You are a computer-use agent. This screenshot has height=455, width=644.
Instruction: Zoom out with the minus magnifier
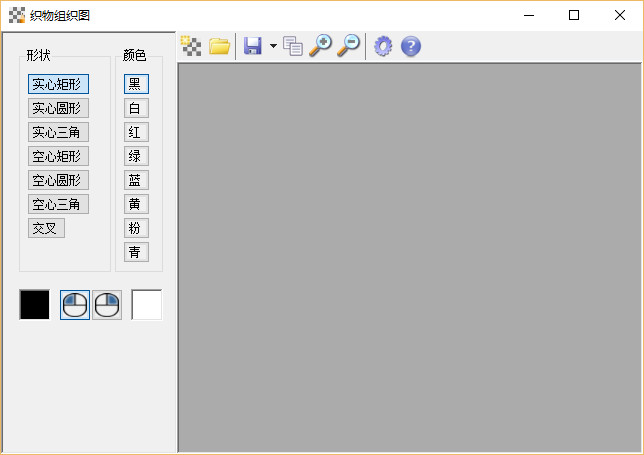[x=348, y=46]
